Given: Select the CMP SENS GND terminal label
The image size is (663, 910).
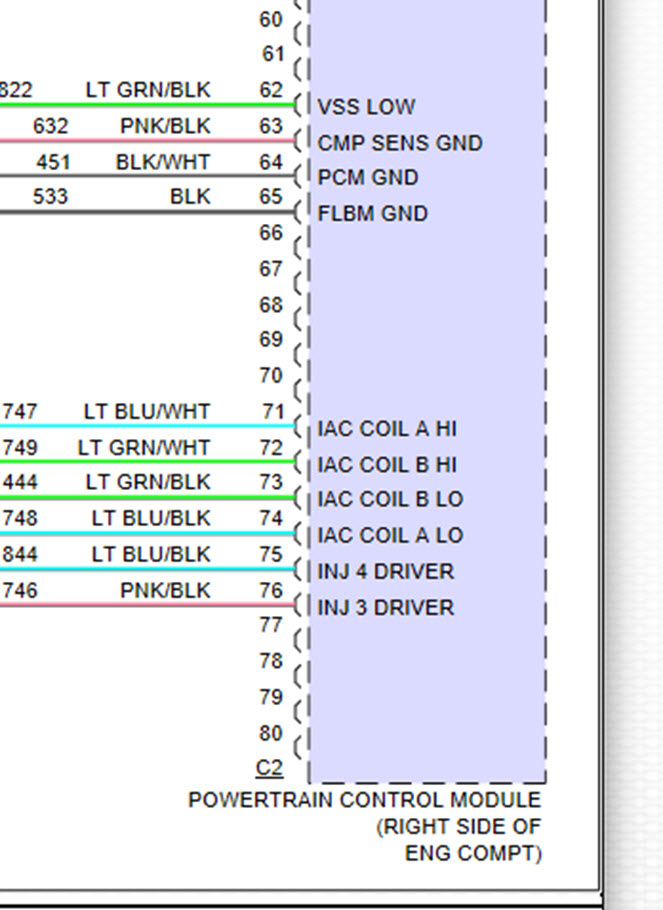Looking at the screenshot, I should 400,143.
